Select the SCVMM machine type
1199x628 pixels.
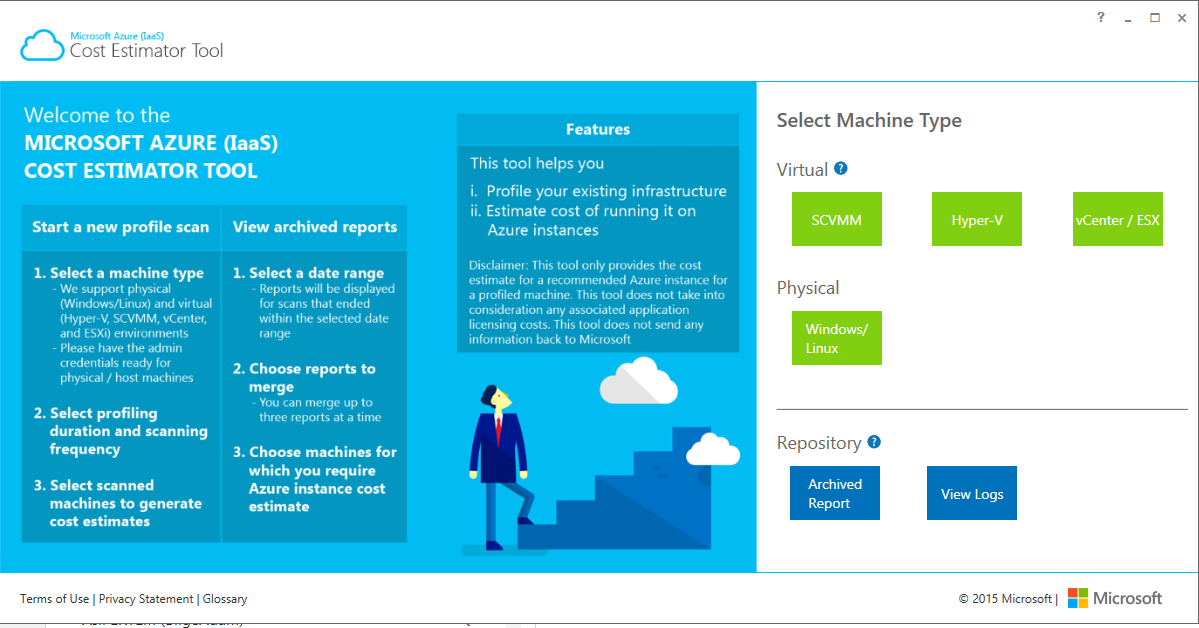click(837, 220)
